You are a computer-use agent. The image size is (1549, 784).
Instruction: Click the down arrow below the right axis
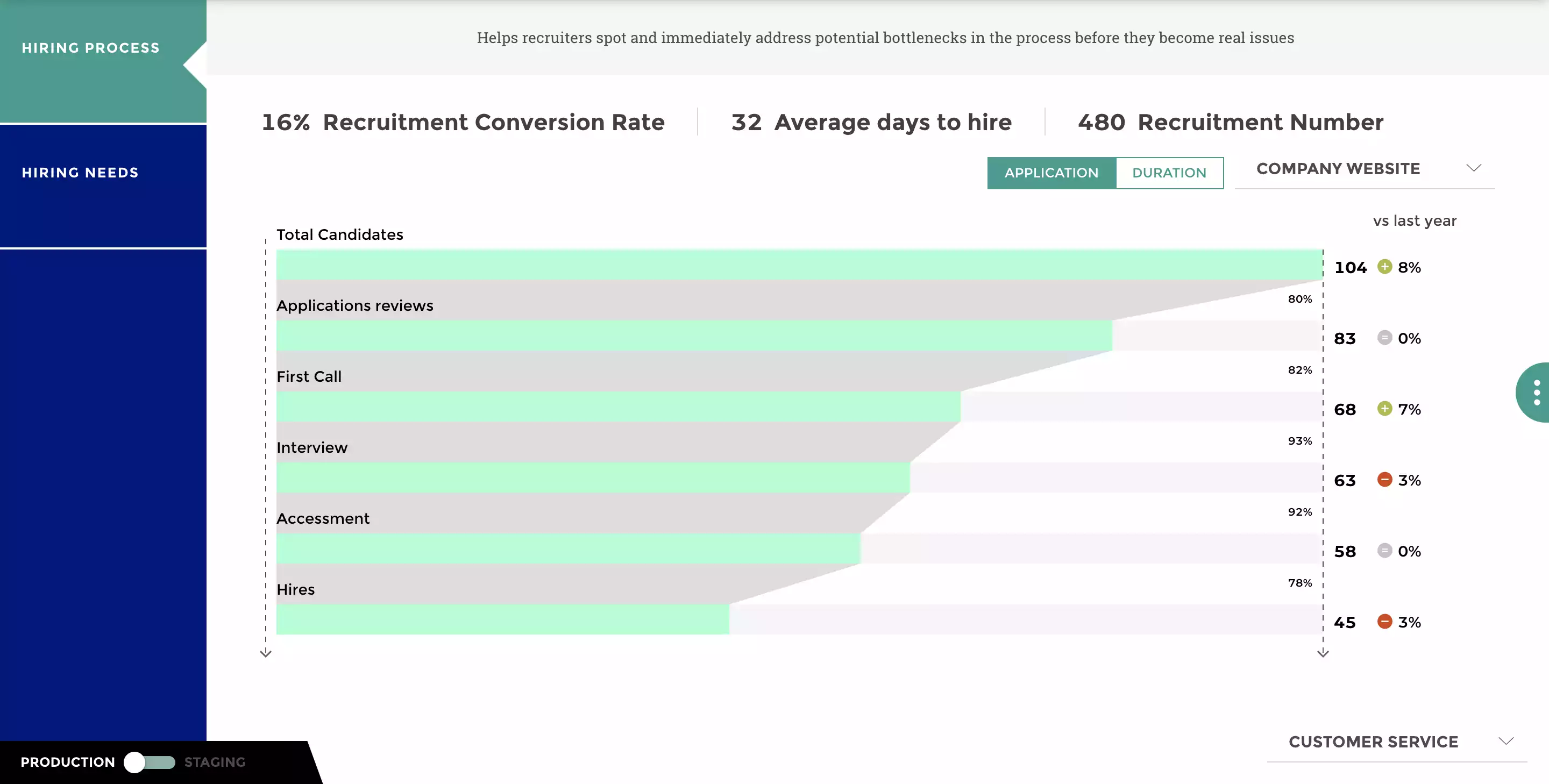[x=1323, y=653]
